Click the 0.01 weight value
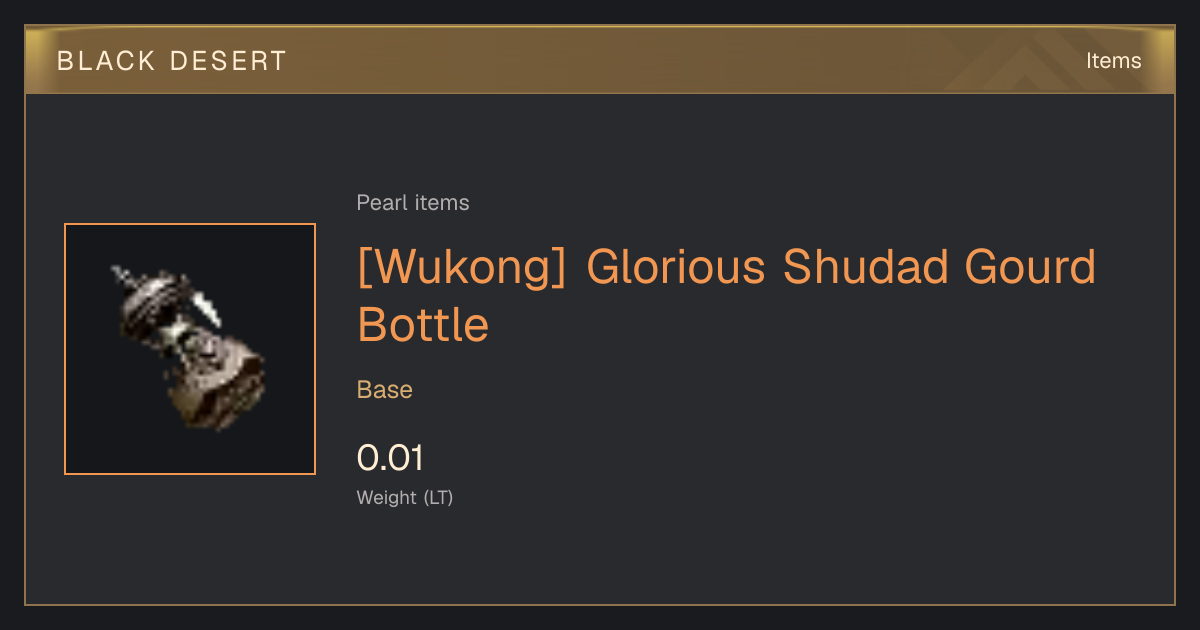This screenshot has height=630, width=1200. [390, 458]
